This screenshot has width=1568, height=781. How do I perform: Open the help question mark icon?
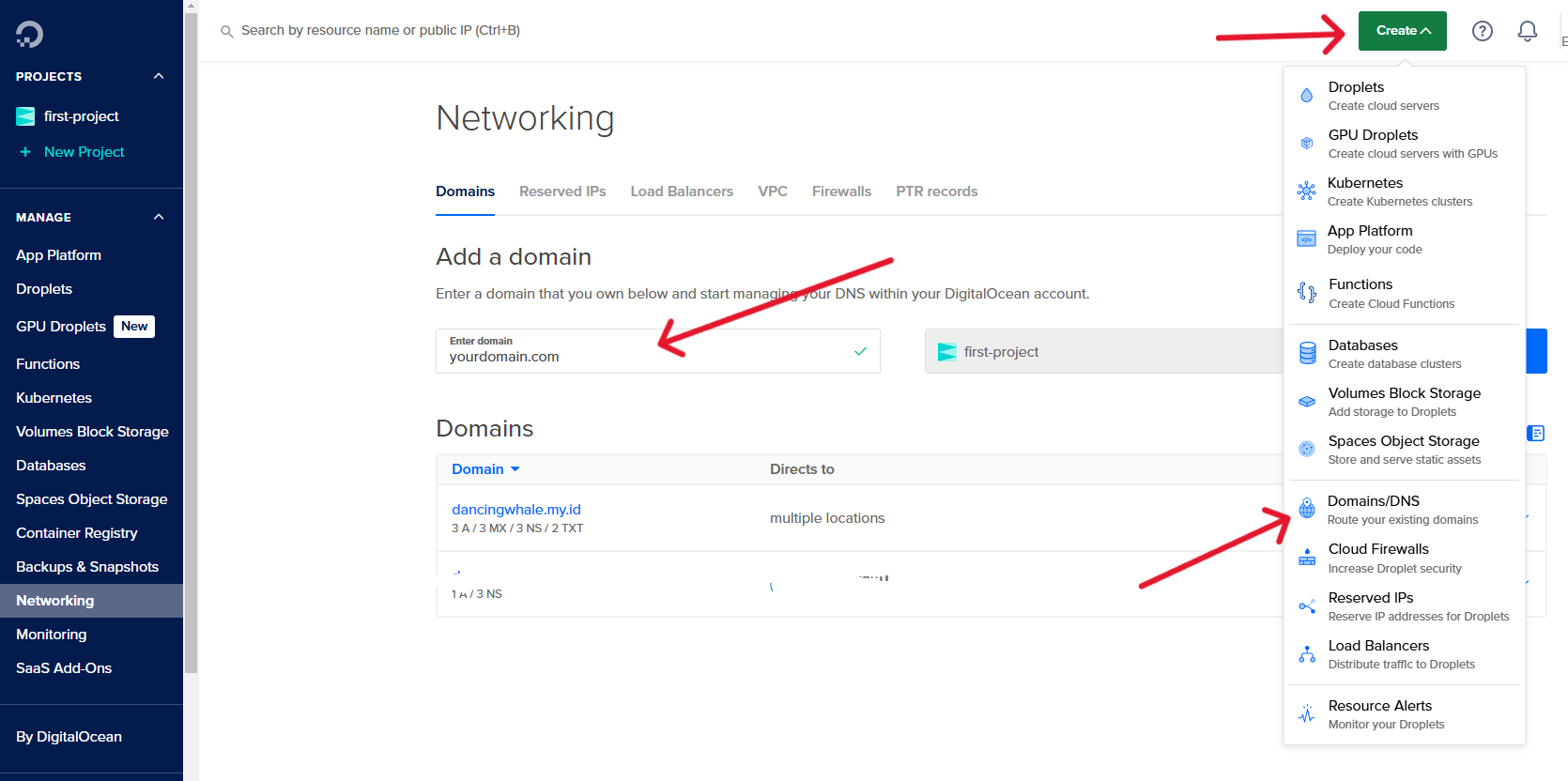click(x=1483, y=31)
